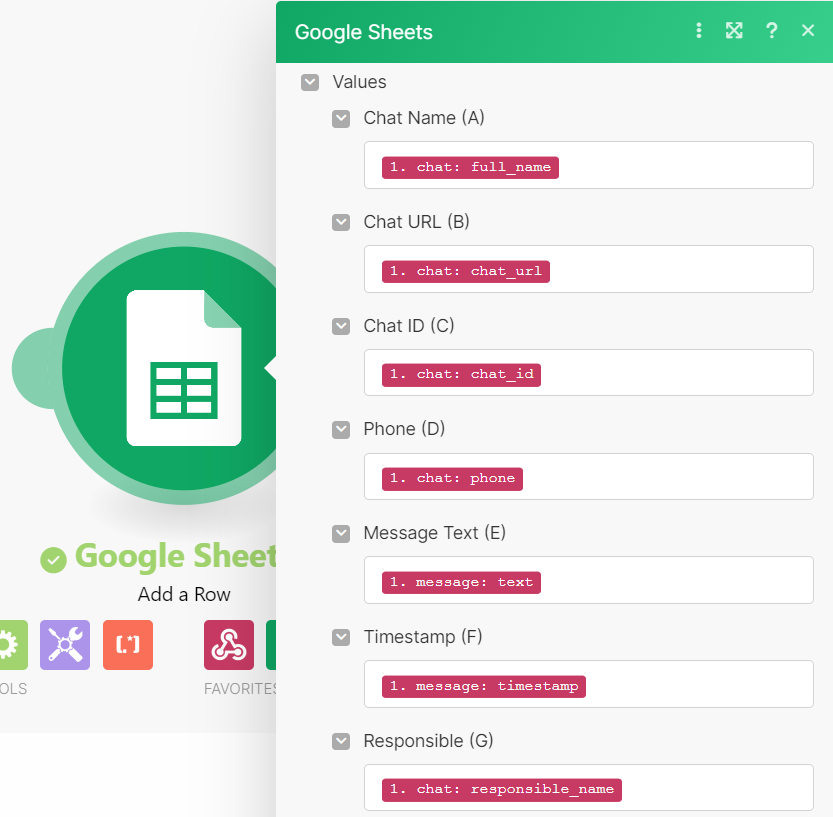The width and height of the screenshot is (833, 817).
Task: Collapse the Chat Name (A) field
Action: (x=340, y=118)
